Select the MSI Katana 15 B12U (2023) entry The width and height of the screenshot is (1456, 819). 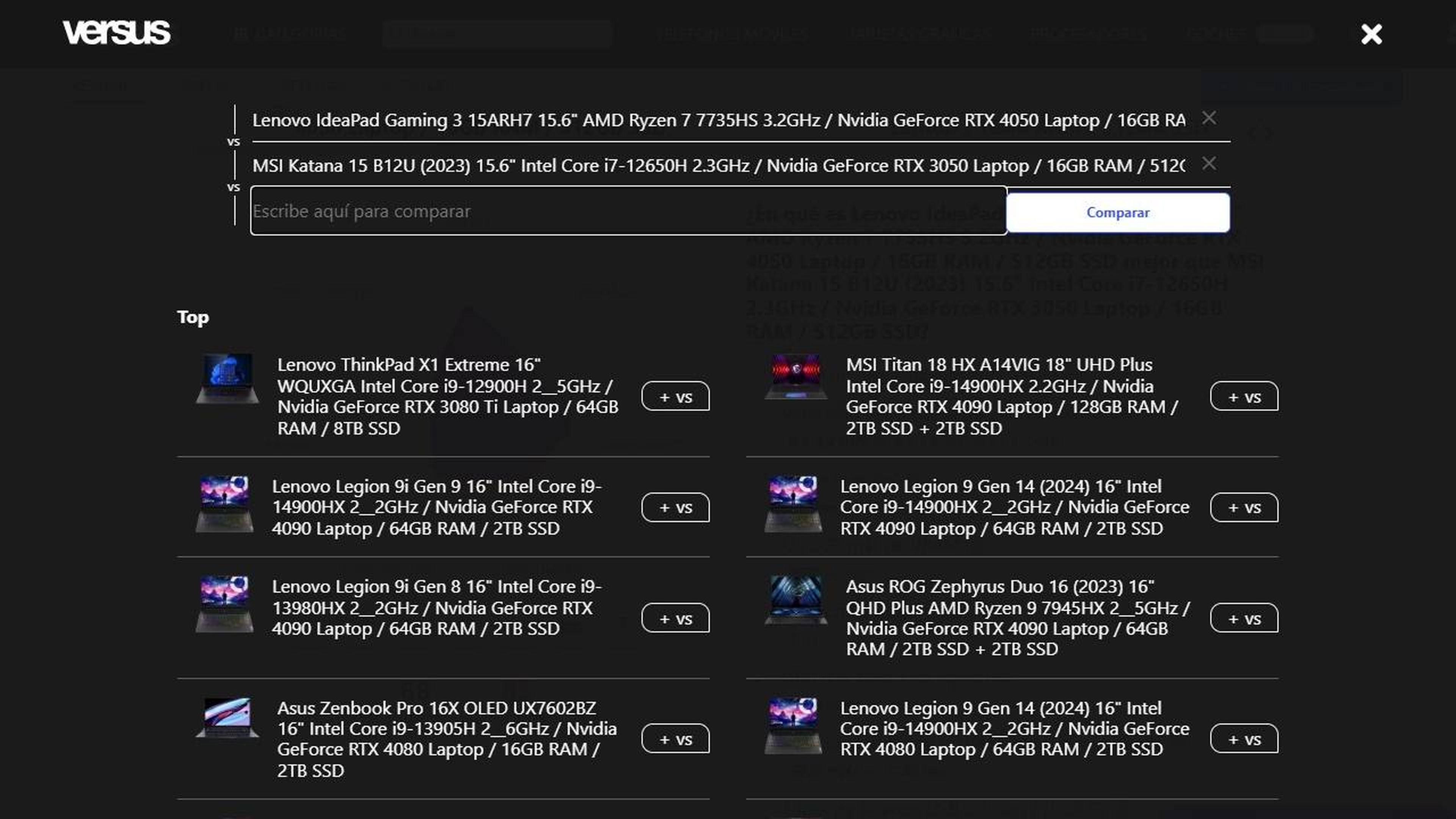[719, 165]
